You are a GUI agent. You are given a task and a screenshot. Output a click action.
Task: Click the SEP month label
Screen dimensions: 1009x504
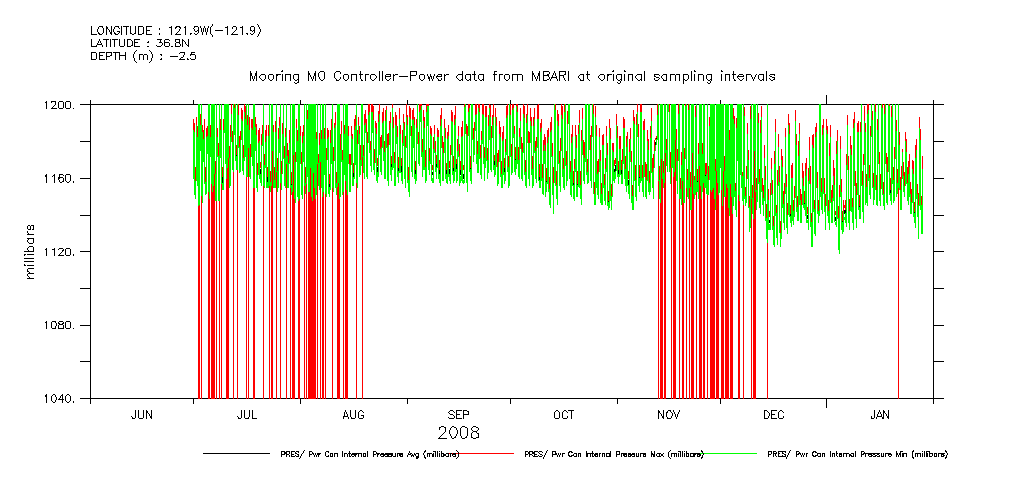tap(458, 414)
